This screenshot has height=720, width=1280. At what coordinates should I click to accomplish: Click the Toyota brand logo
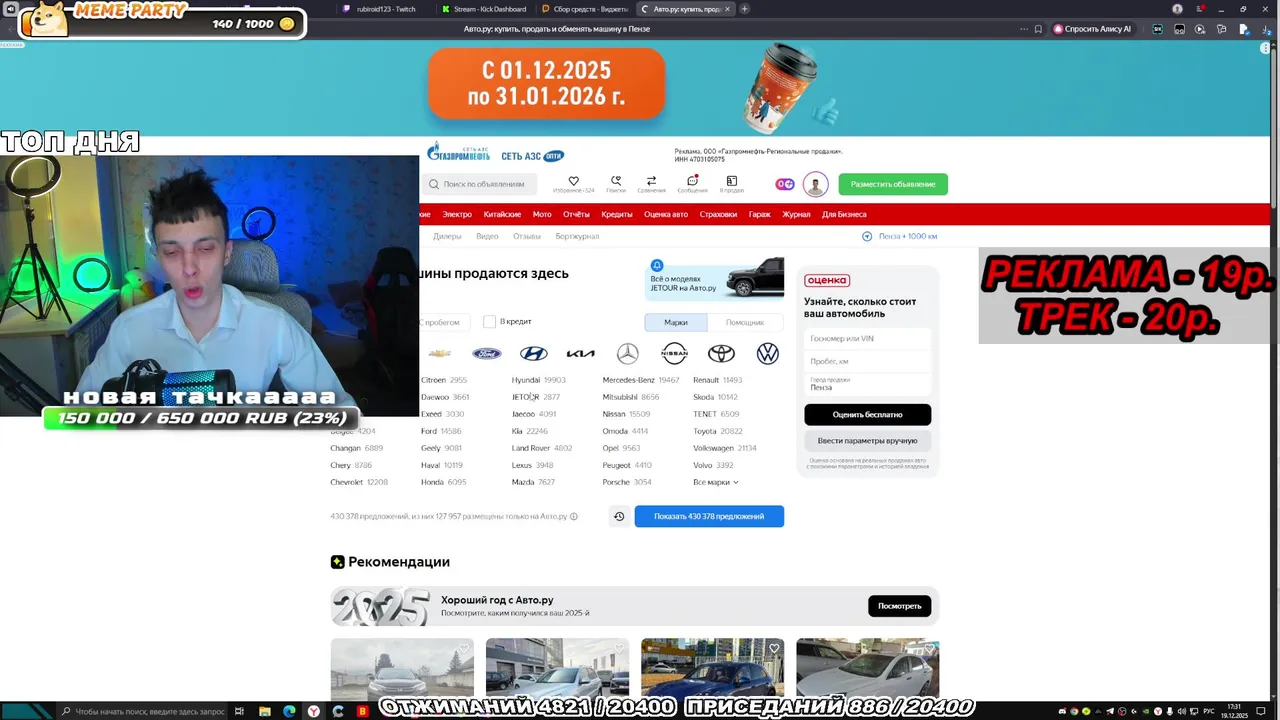pos(721,353)
